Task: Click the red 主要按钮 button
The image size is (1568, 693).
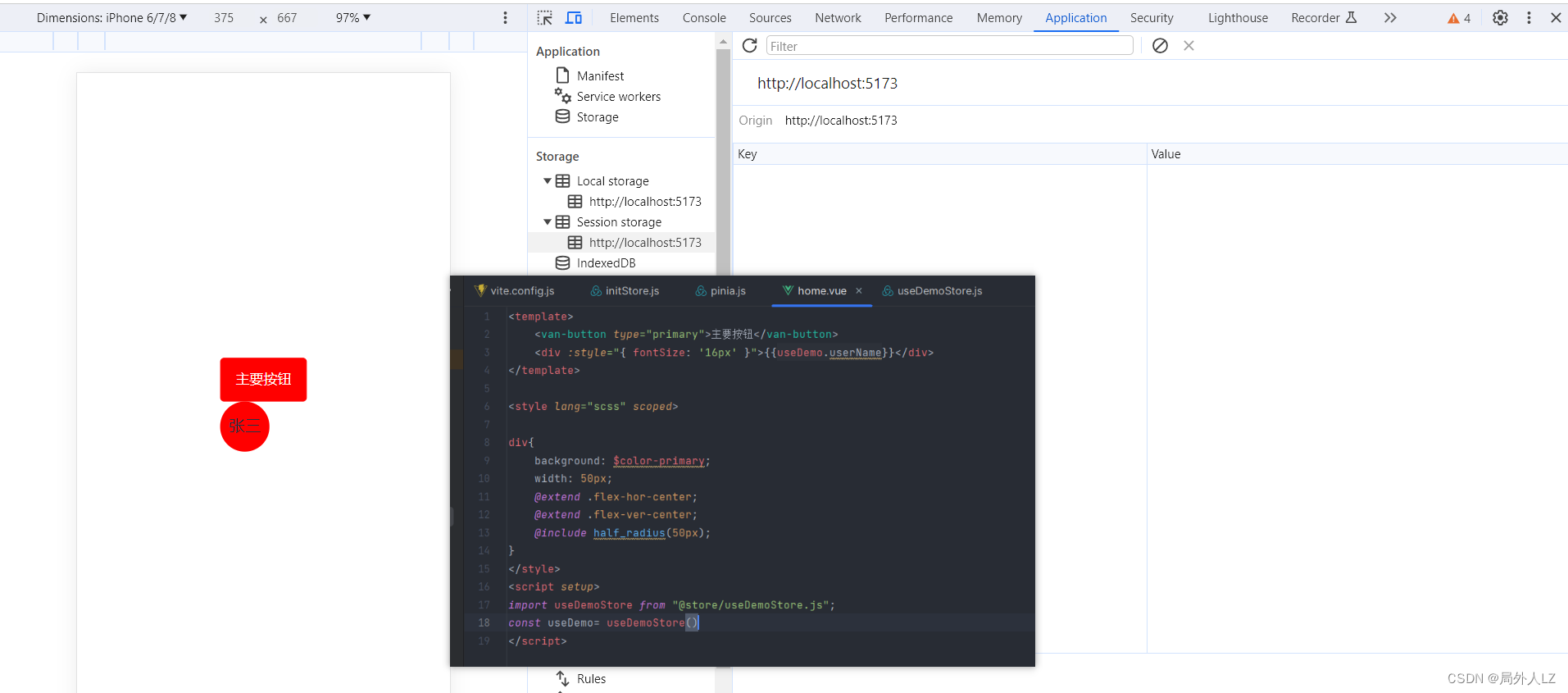Action: 263,379
